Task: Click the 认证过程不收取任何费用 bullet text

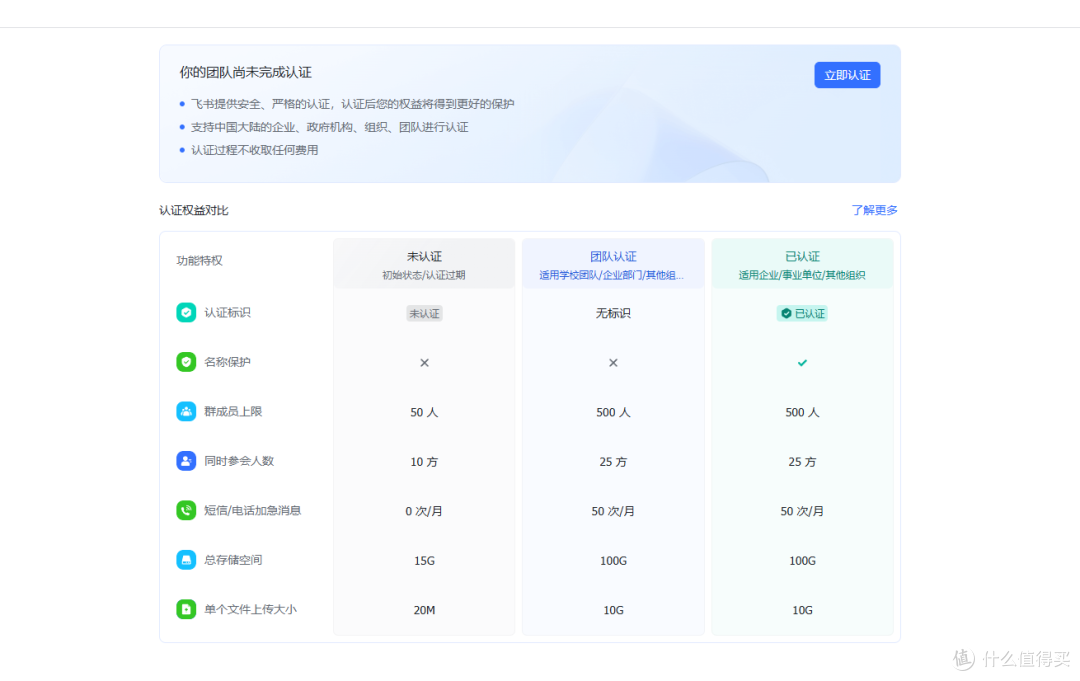Action: click(254, 150)
